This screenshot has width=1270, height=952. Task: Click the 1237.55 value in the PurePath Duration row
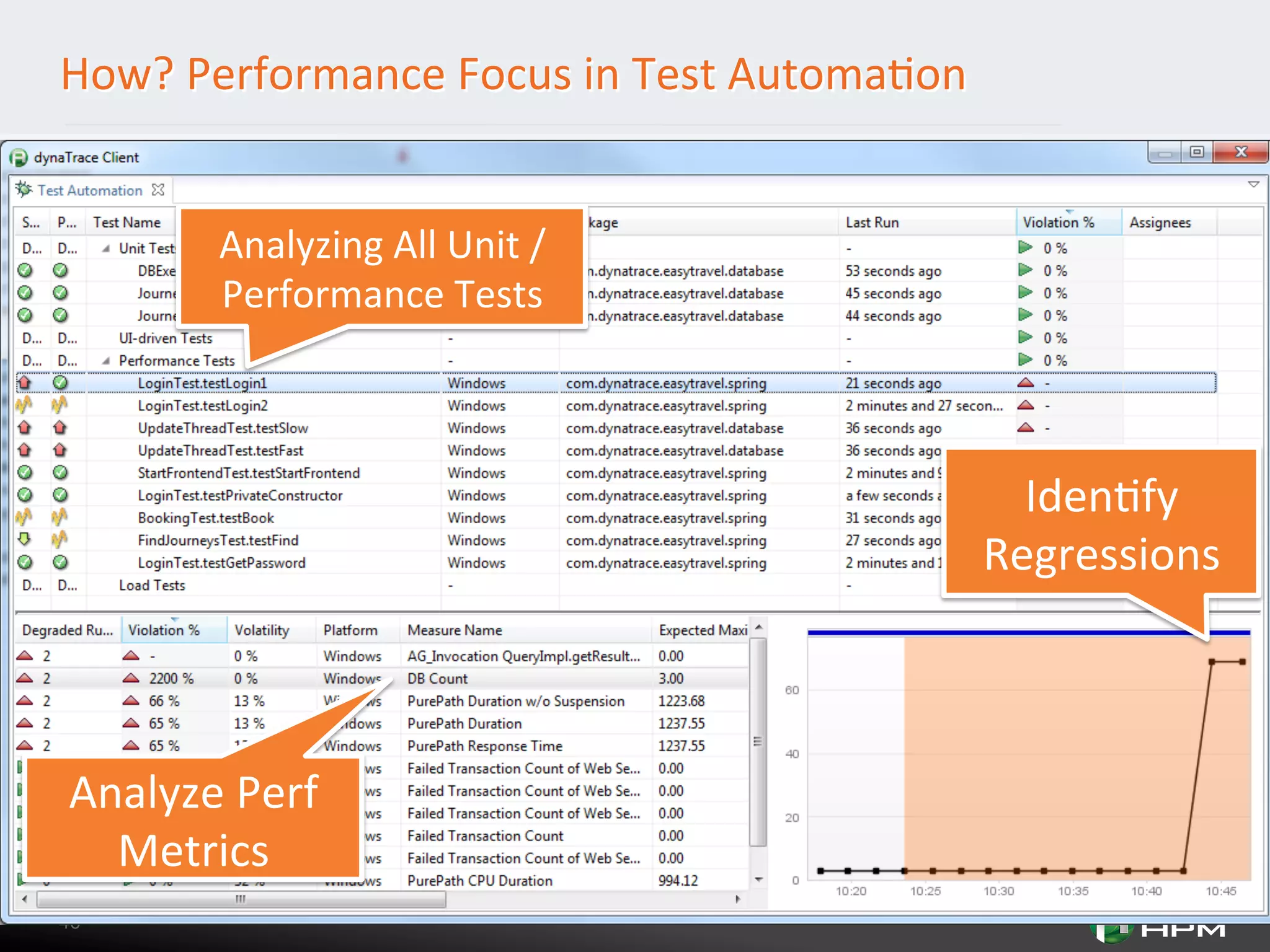point(682,723)
